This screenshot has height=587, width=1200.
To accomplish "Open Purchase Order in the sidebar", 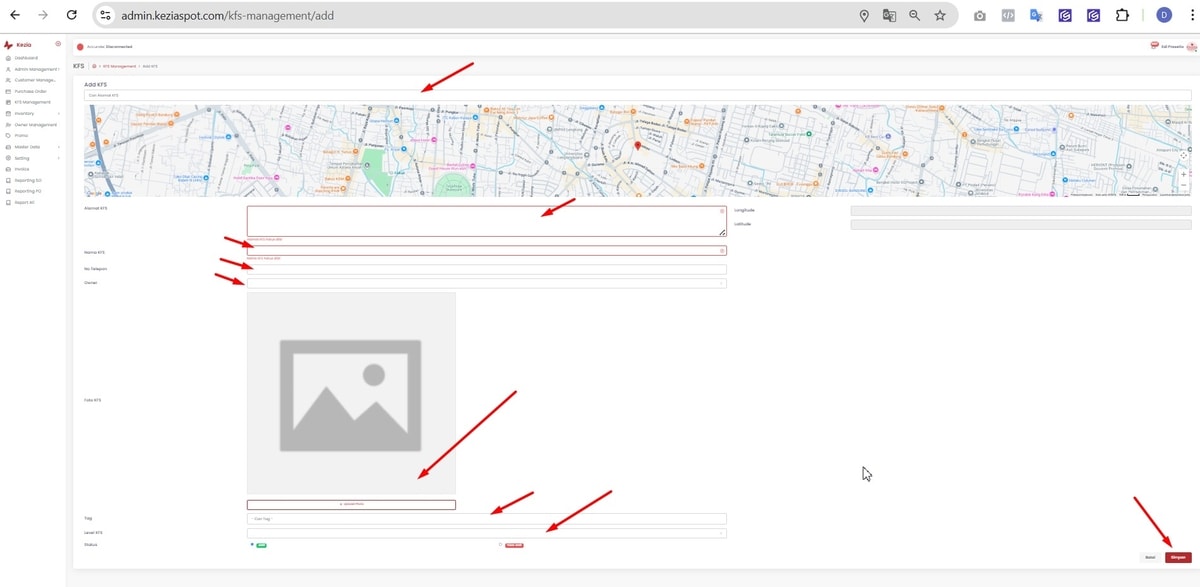I will click(x=30, y=91).
